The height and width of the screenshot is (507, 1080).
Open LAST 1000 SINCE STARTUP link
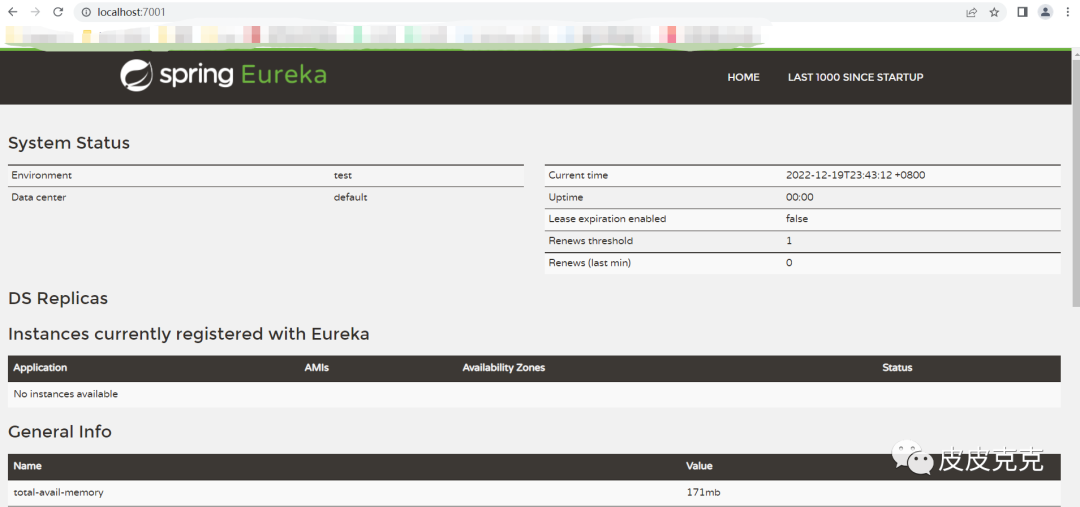855,77
